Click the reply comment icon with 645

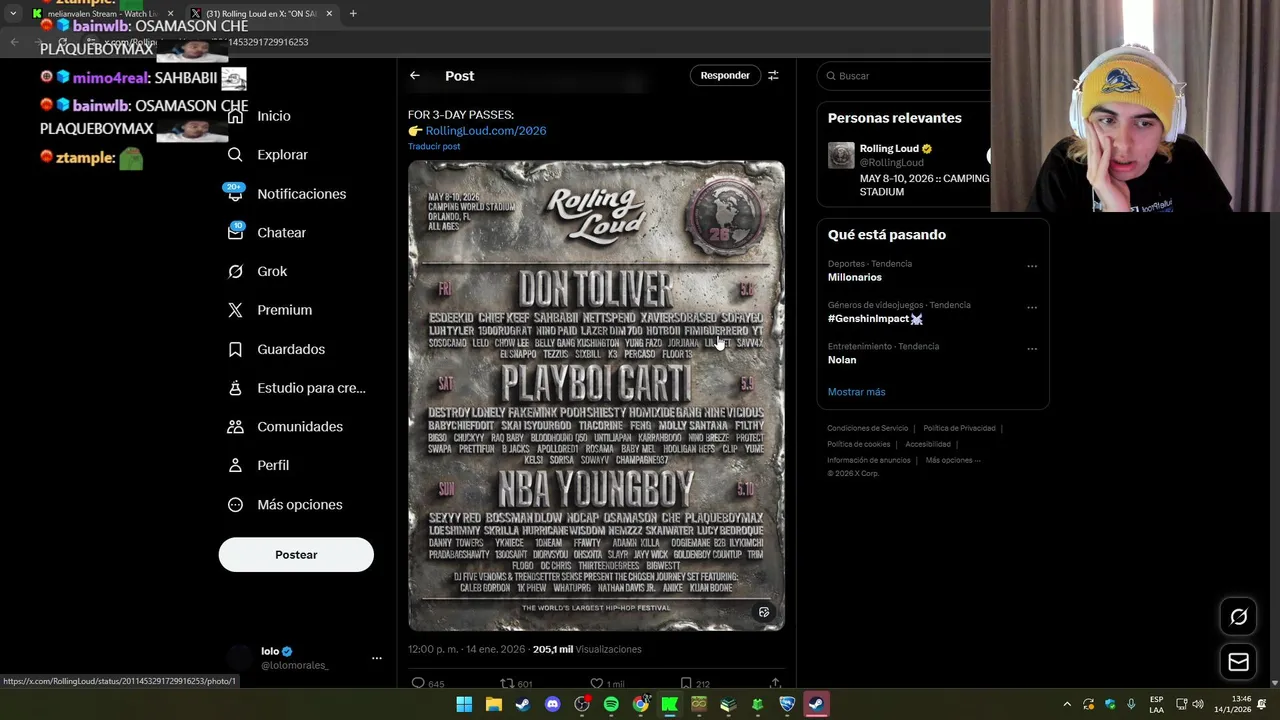(x=418, y=684)
